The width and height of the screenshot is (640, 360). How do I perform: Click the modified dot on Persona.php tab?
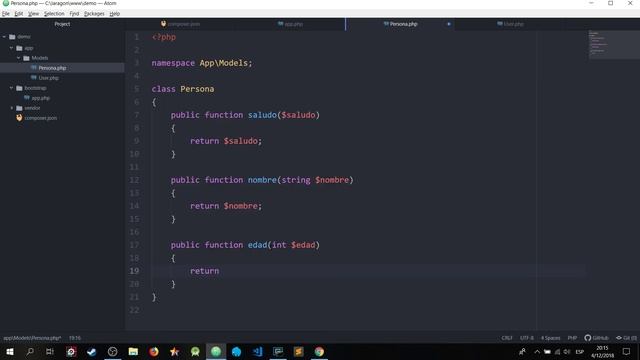click(x=449, y=24)
